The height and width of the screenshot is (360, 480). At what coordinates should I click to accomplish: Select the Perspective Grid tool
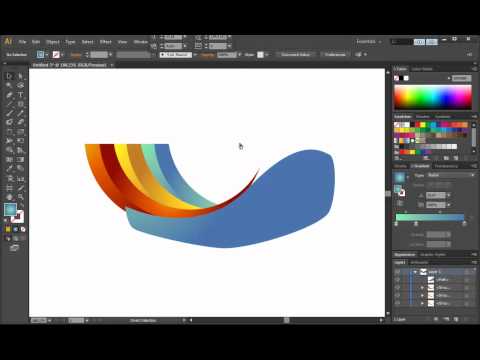[20, 150]
